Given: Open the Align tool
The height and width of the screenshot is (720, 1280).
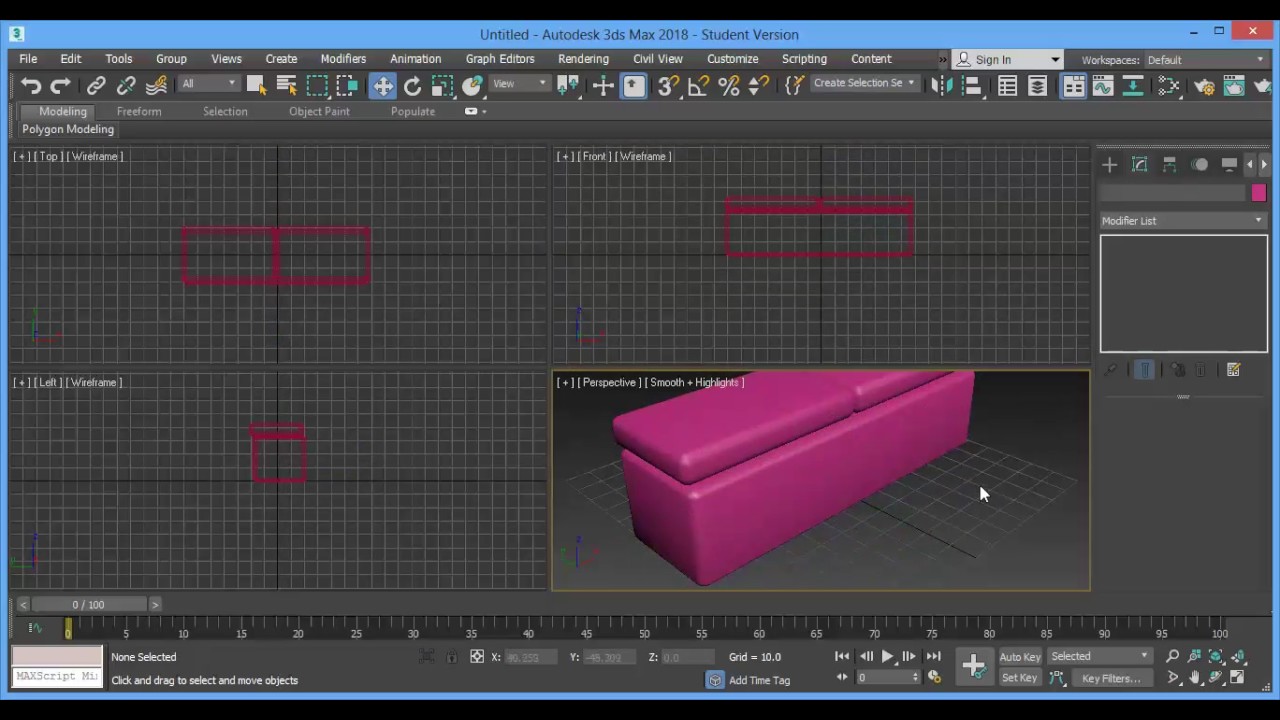Looking at the screenshot, I should 971,86.
